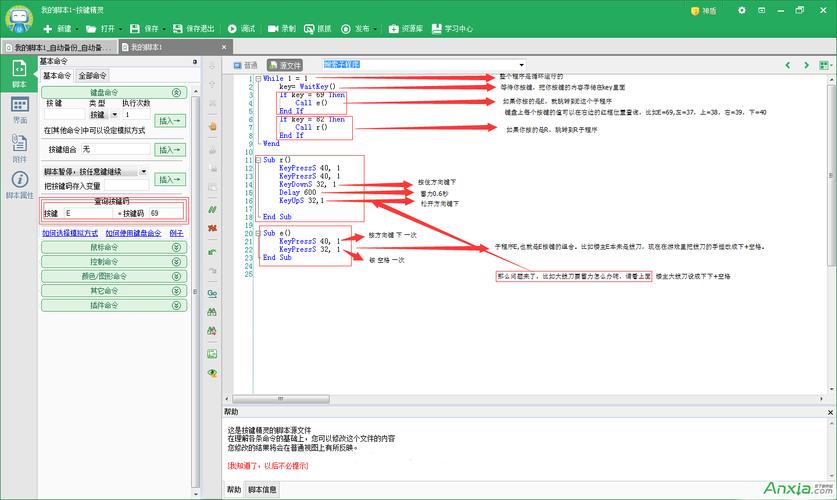Open the dropdown arrow next to 打开
Viewport: 837px width, 500px height.
coord(120,29)
